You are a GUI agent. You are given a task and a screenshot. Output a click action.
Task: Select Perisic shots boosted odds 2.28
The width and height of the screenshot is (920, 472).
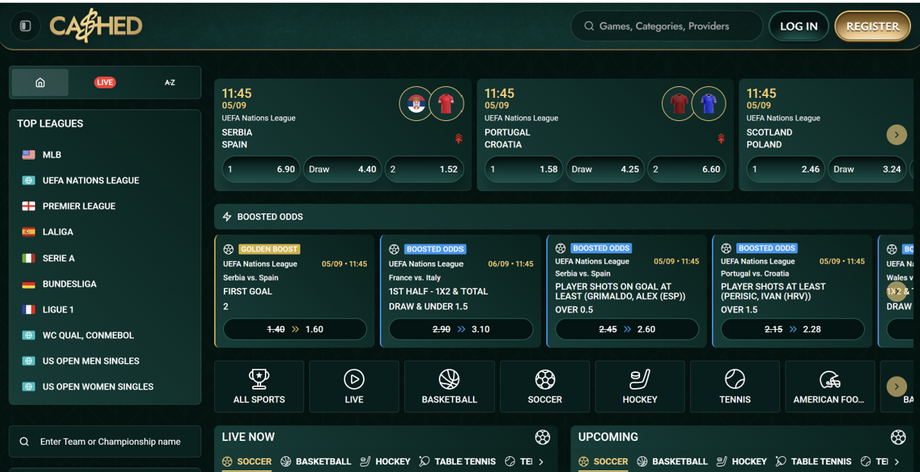[x=793, y=329]
